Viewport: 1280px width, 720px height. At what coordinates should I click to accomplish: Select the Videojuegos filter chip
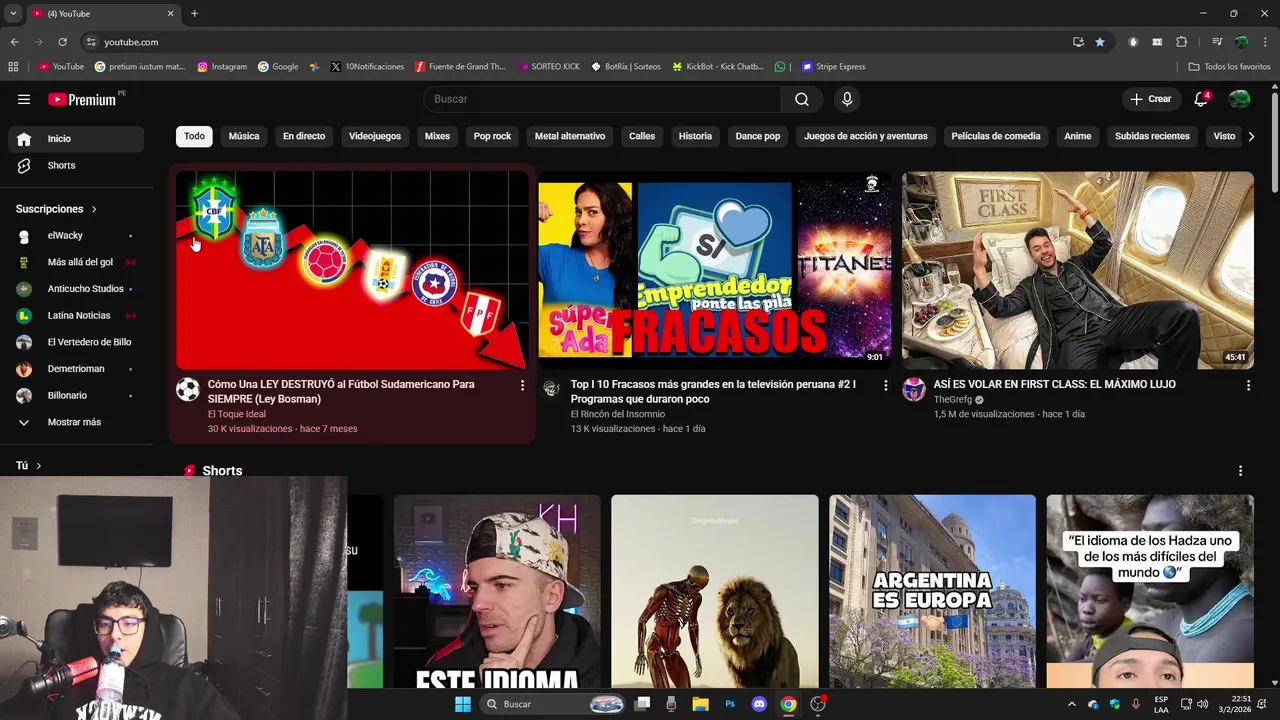(375, 136)
